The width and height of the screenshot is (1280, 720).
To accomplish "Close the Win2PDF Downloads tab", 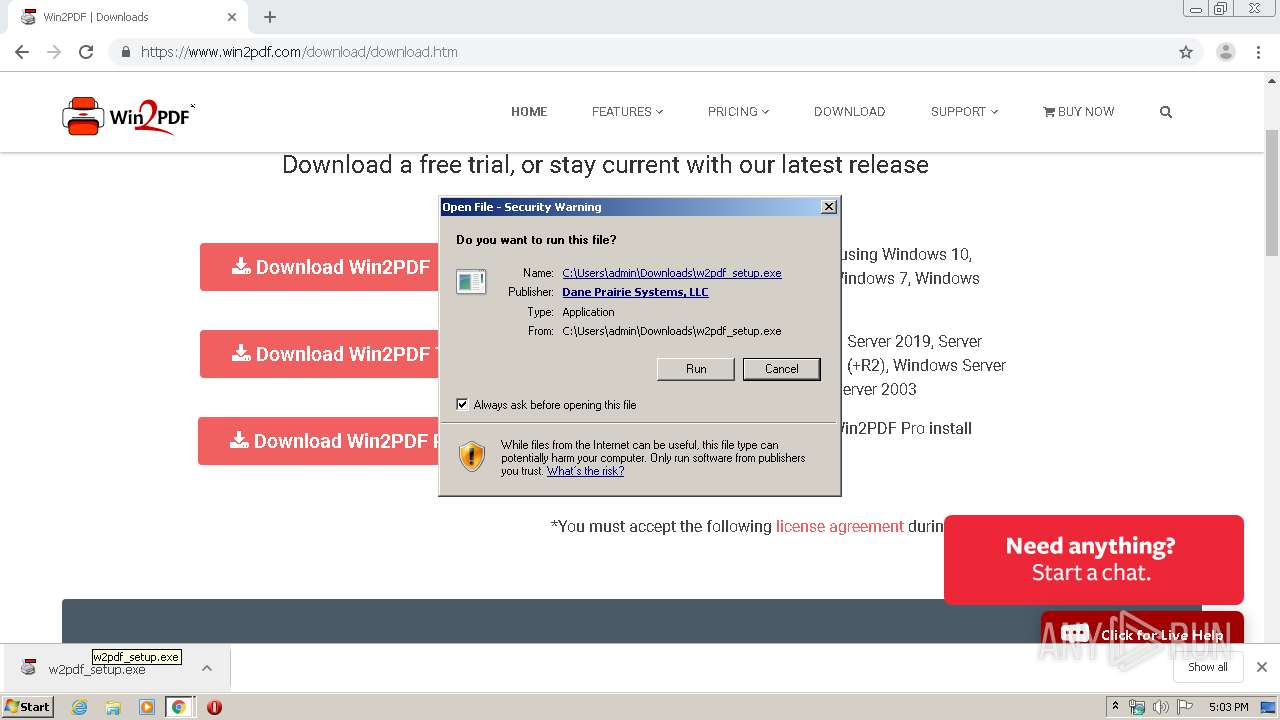I will (232, 17).
